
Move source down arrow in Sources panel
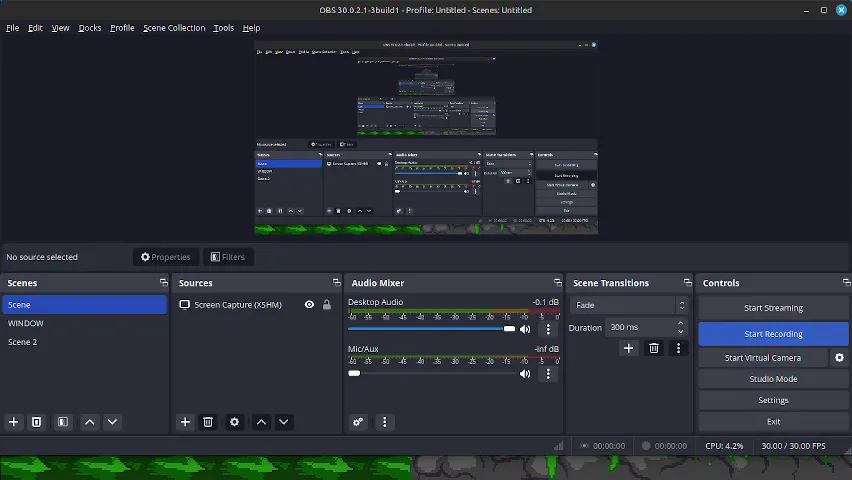[x=284, y=422]
